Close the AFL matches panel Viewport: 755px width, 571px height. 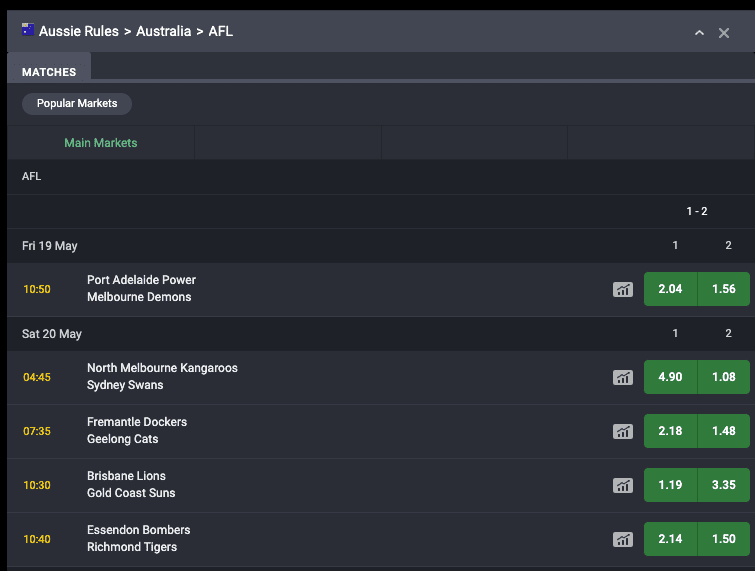point(724,33)
